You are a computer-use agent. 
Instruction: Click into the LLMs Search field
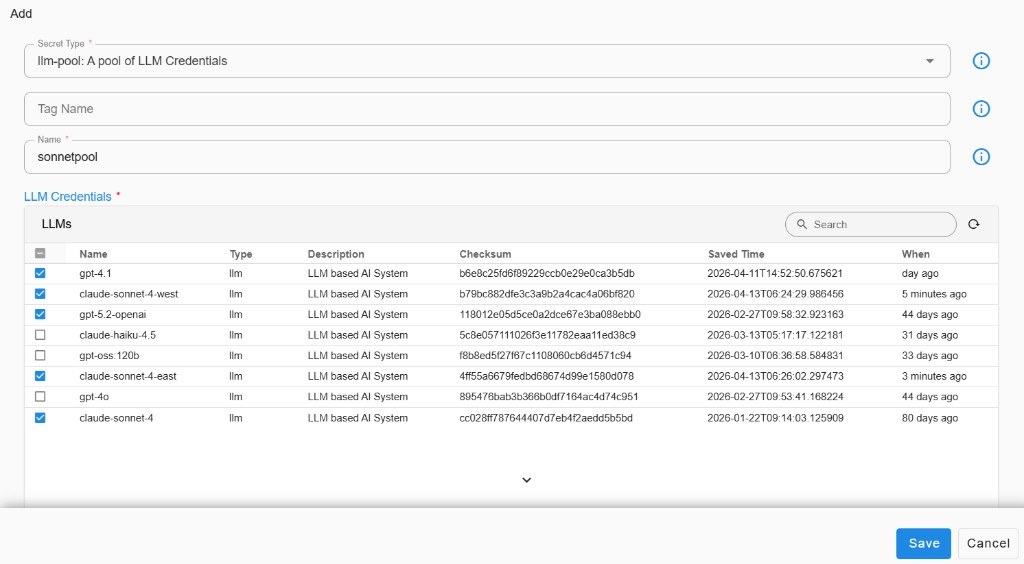pyautogui.click(x=871, y=224)
